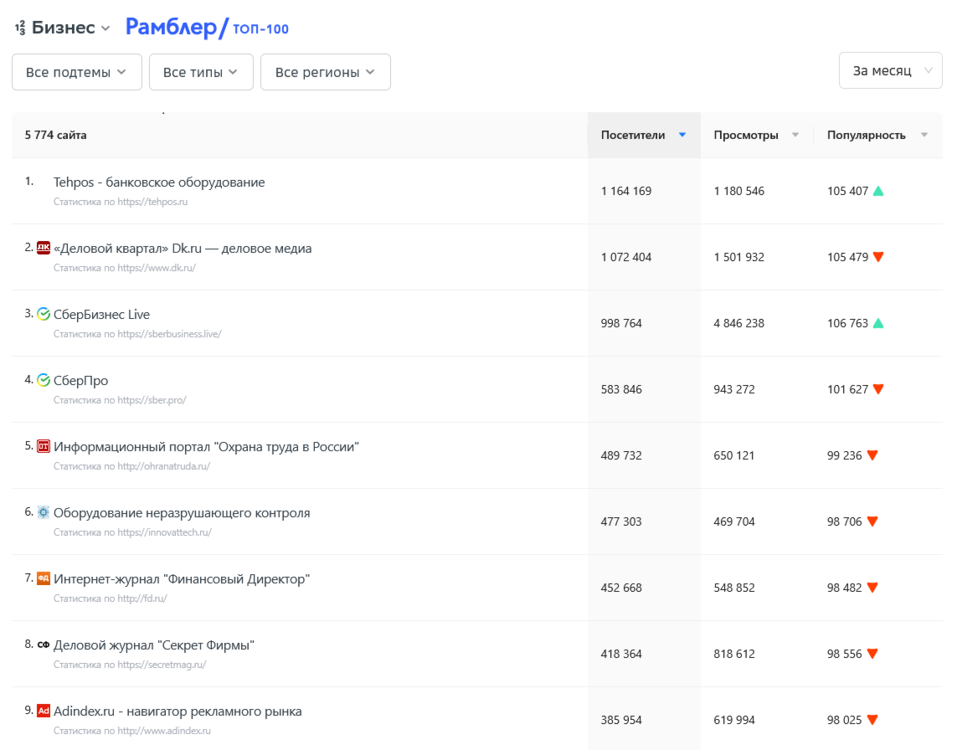Screen dimensions: 957x750
Task: Click the Оборудование неразрушающего контроля gear favicon
Action: pos(43,513)
